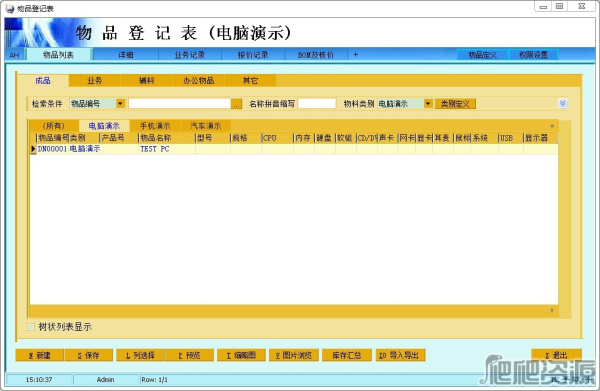Image resolution: width=600 pixels, height=391 pixels.
Task: Click the USB column header
Action: pyautogui.click(x=511, y=138)
